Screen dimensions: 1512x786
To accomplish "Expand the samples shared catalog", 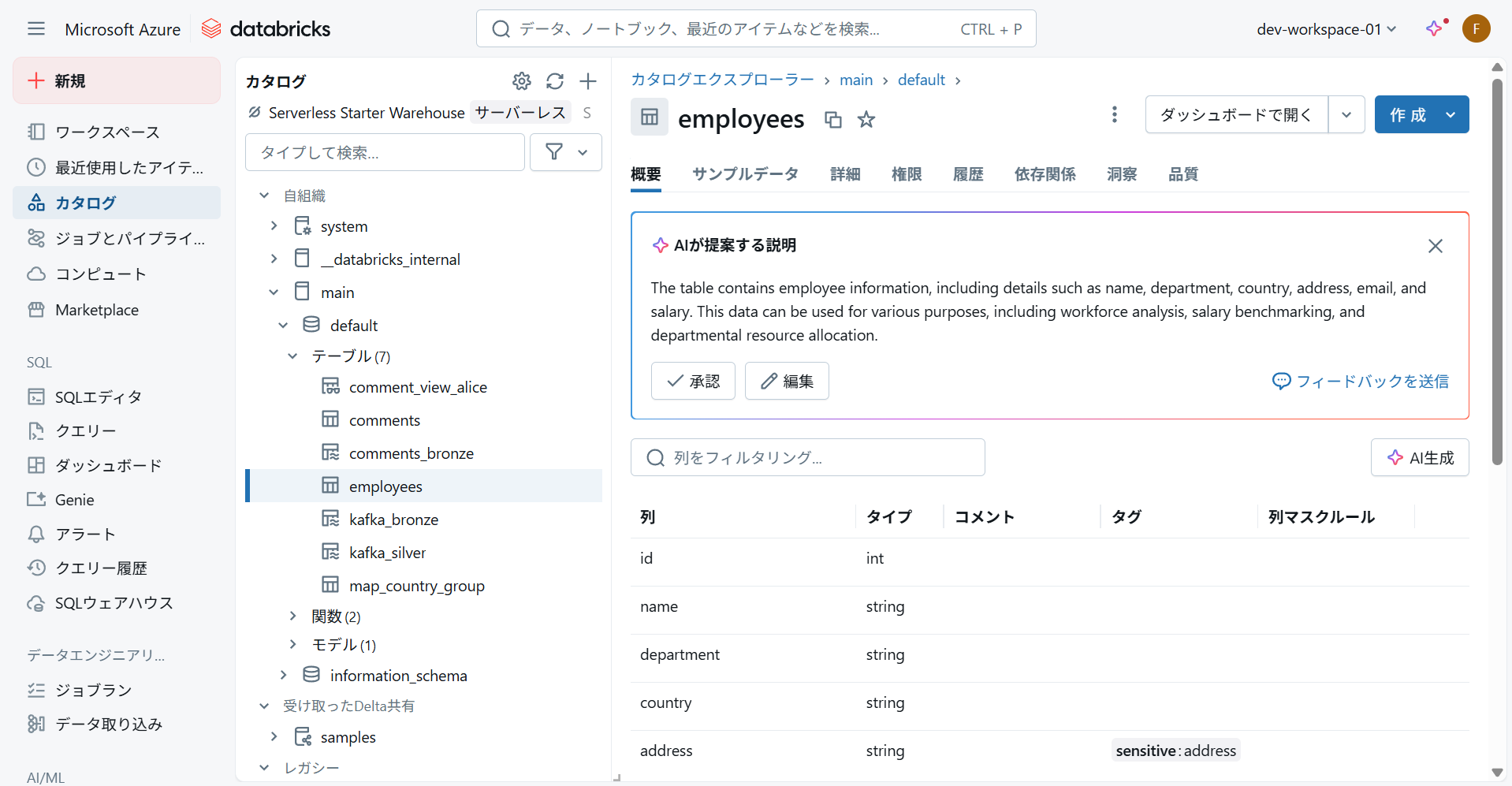I will point(274,736).
